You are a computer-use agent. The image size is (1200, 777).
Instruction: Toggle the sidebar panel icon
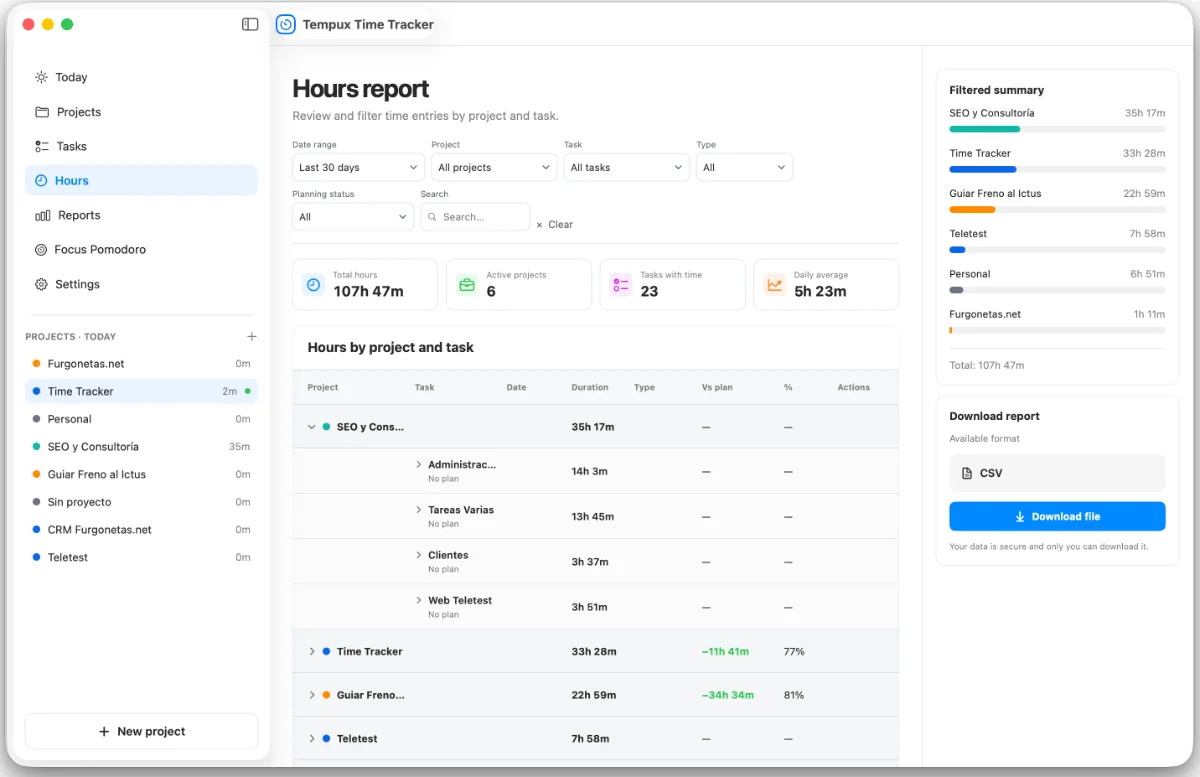pyautogui.click(x=250, y=24)
